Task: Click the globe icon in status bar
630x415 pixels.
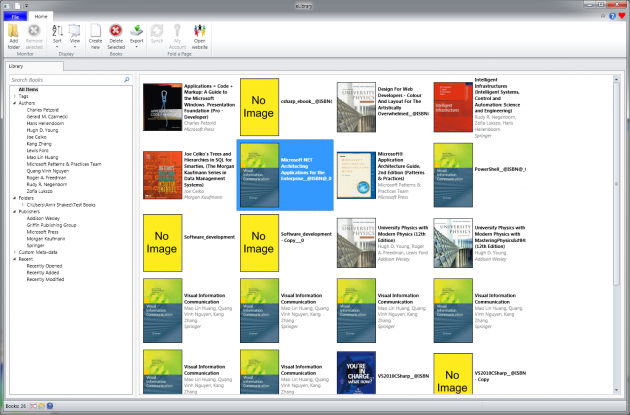Action: [50, 406]
